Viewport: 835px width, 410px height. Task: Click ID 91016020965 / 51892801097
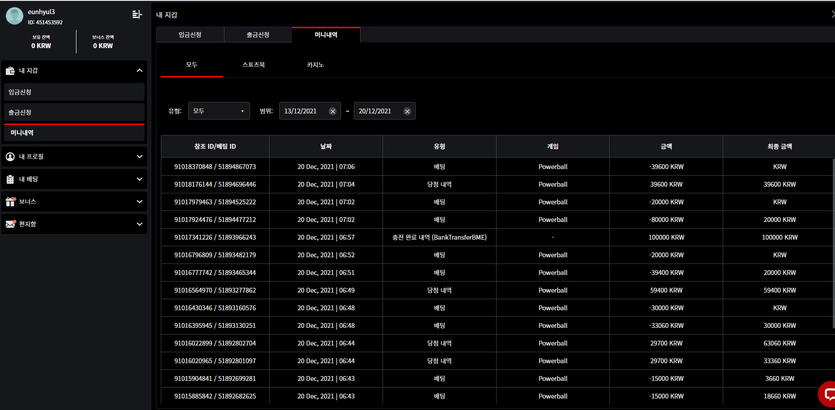point(215,361)
